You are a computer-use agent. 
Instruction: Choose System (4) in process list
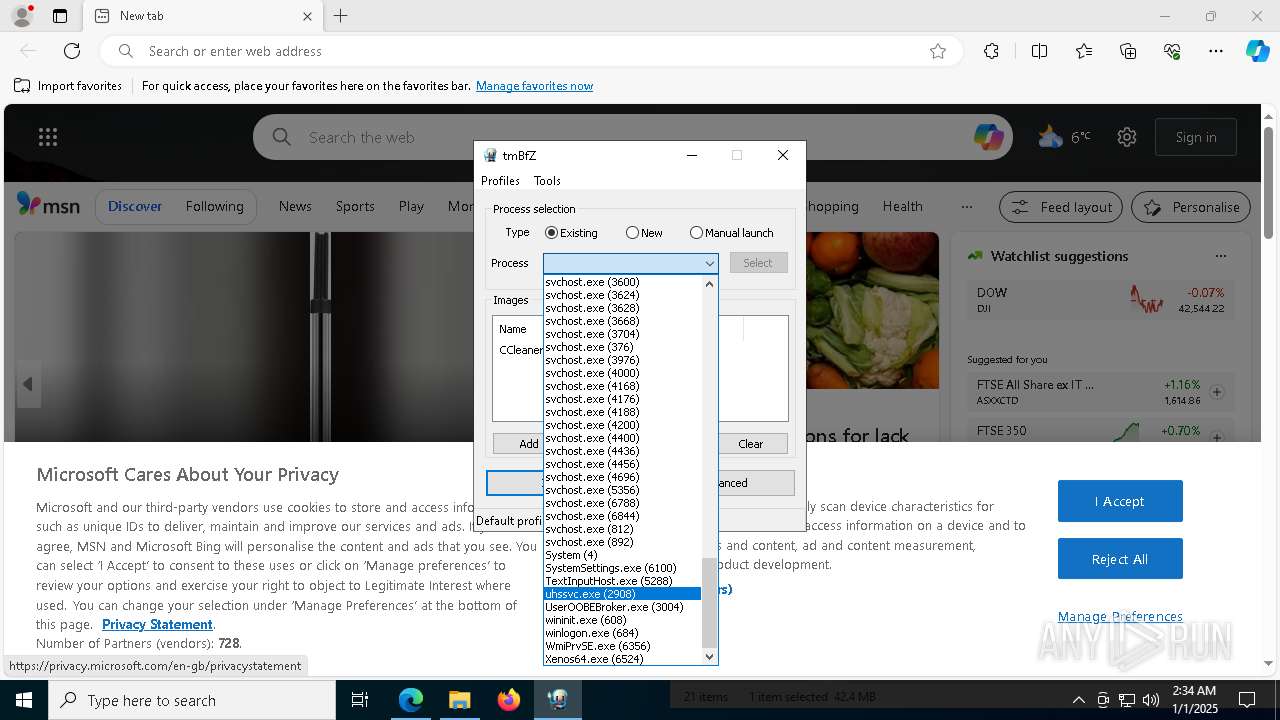622,555
